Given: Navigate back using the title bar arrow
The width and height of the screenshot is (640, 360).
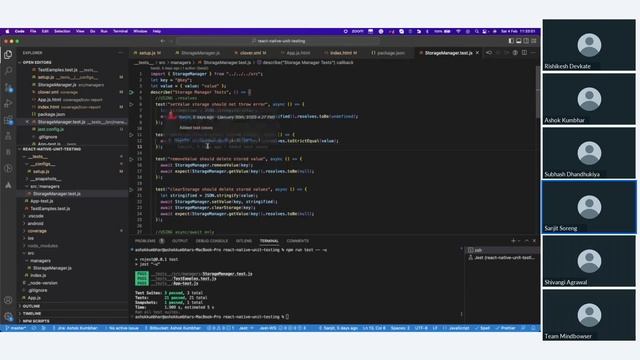Looking at the screenshot, I should (x=162, y=41).
